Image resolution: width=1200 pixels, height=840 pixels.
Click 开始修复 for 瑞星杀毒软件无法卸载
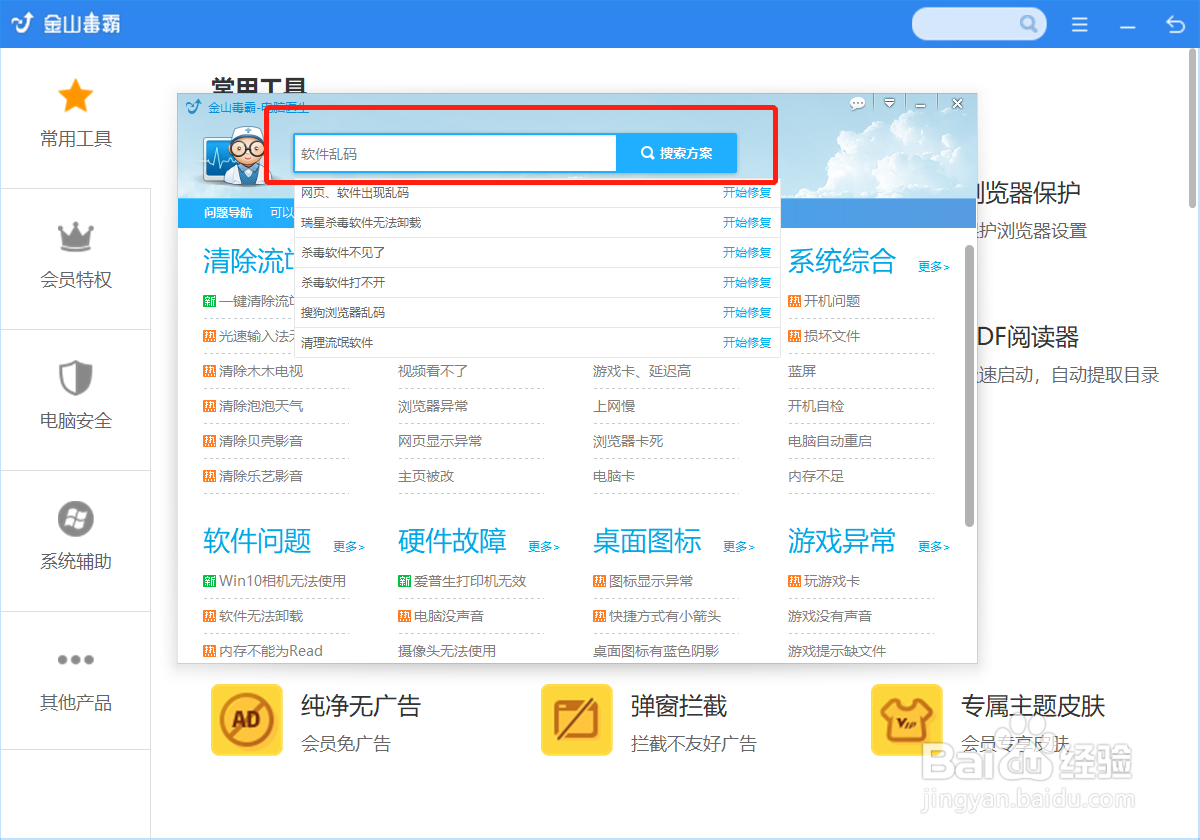[x=747, y=223]
